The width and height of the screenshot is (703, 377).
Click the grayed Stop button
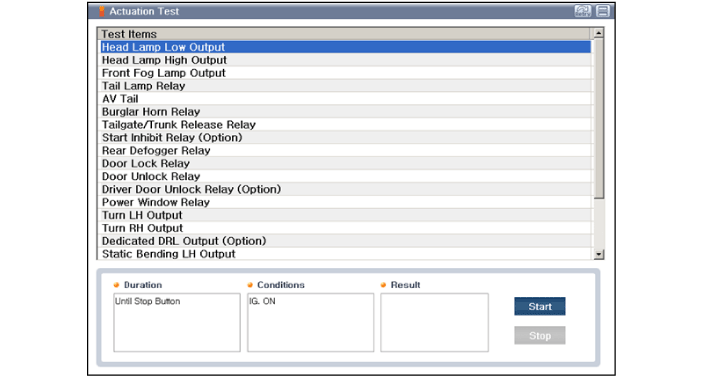coord(540,335)
